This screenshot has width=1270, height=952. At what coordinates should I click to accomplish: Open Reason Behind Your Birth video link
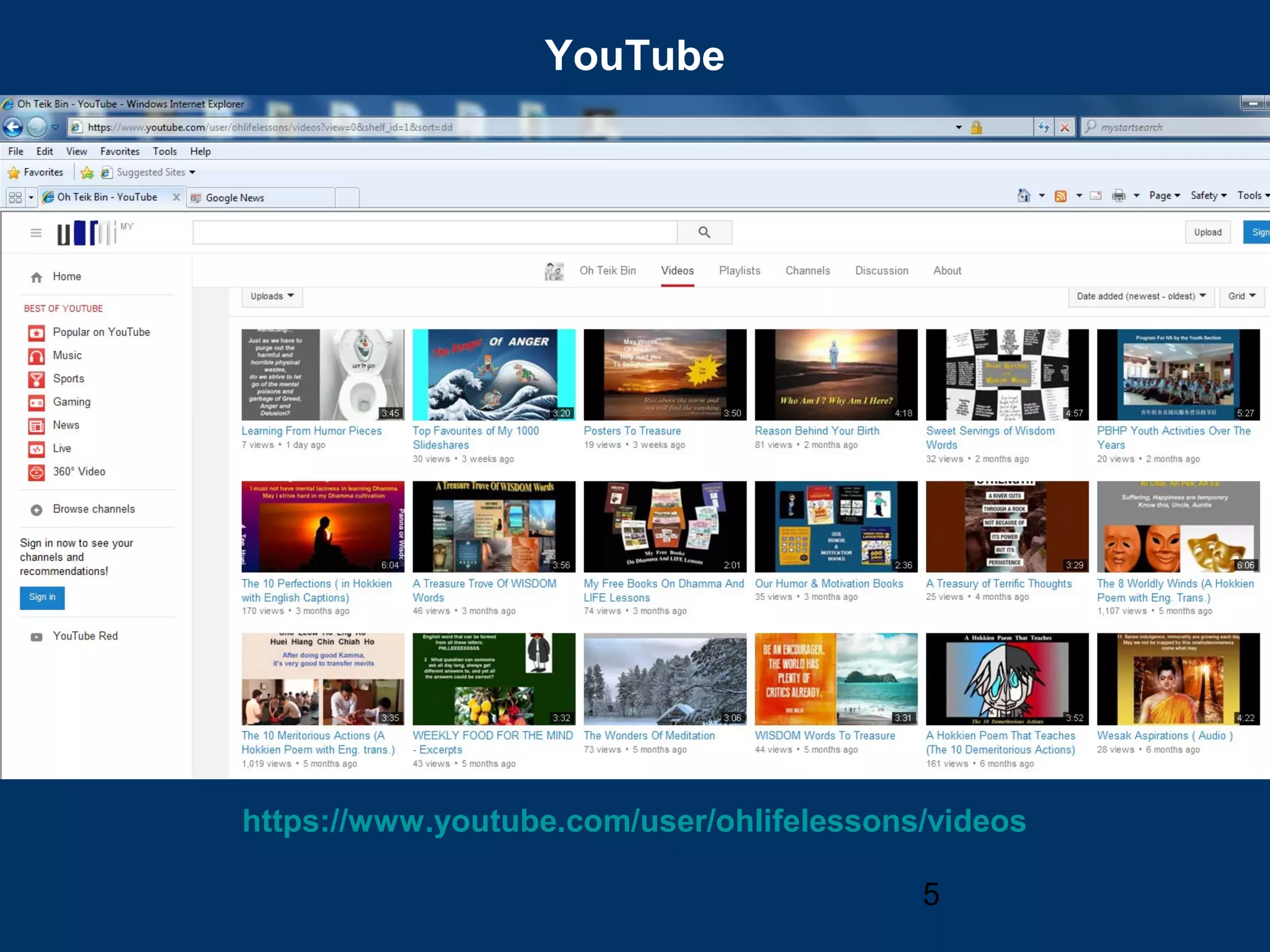pos(817,431)
